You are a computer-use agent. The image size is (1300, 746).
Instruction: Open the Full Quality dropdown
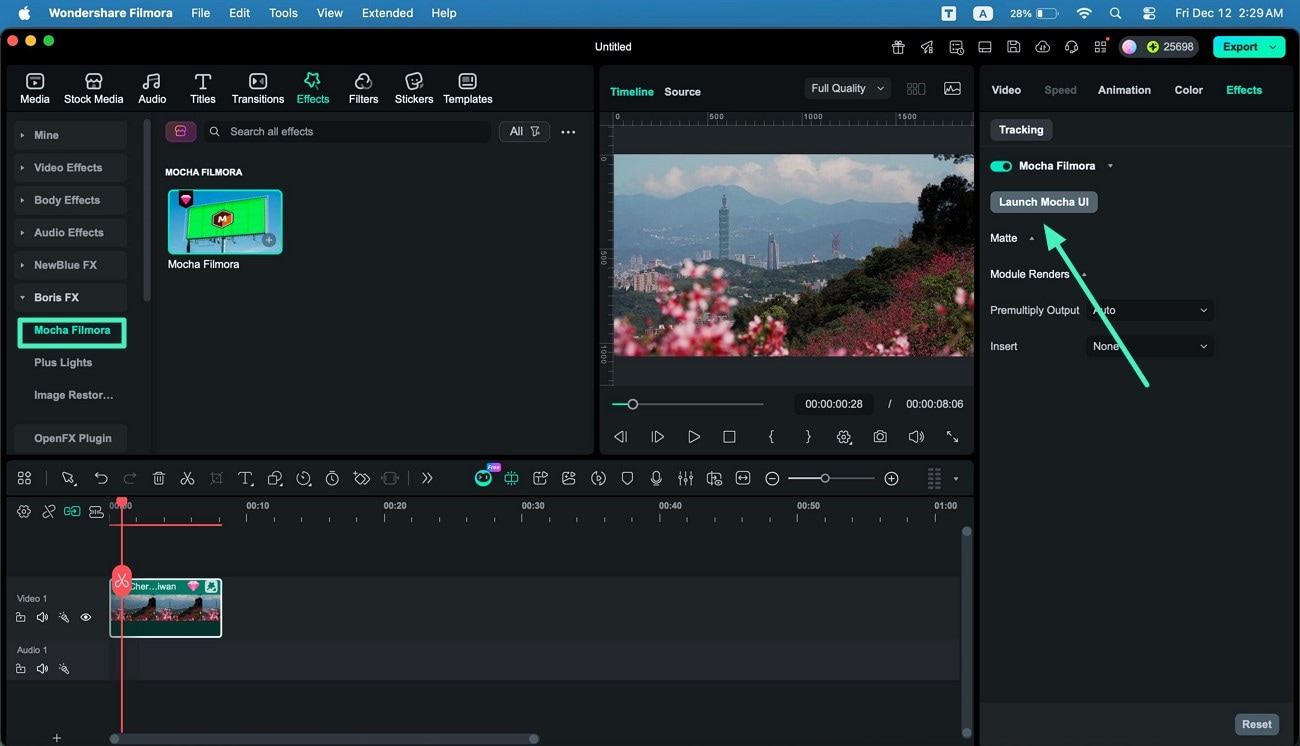pos(845,88)
